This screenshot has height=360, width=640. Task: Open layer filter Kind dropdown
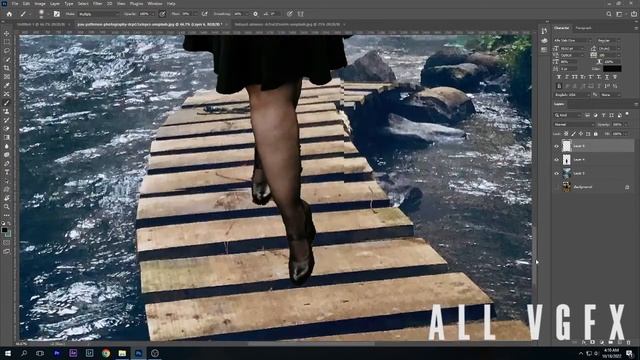tap(569, 116)
